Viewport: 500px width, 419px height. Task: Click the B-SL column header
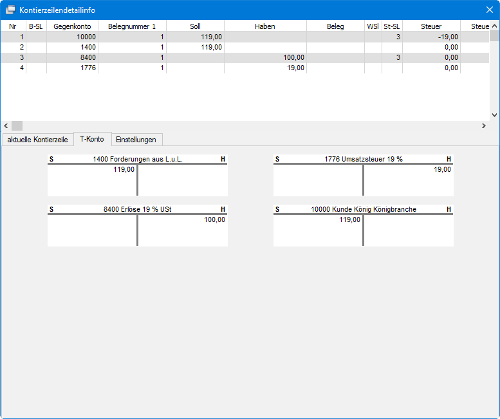(36, 26)
